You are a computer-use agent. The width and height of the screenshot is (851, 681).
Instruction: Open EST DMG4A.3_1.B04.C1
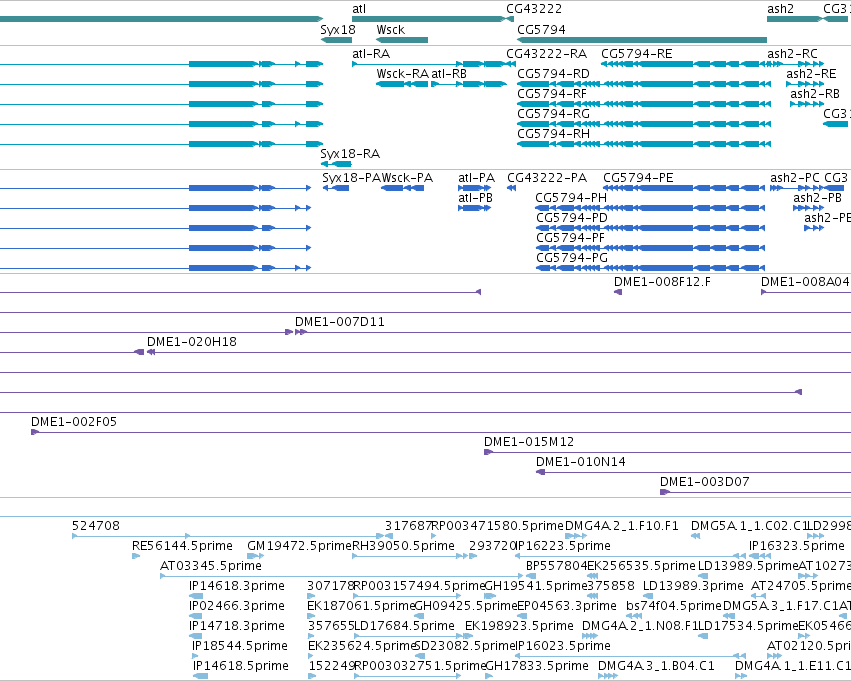click(x=657, y=666)
